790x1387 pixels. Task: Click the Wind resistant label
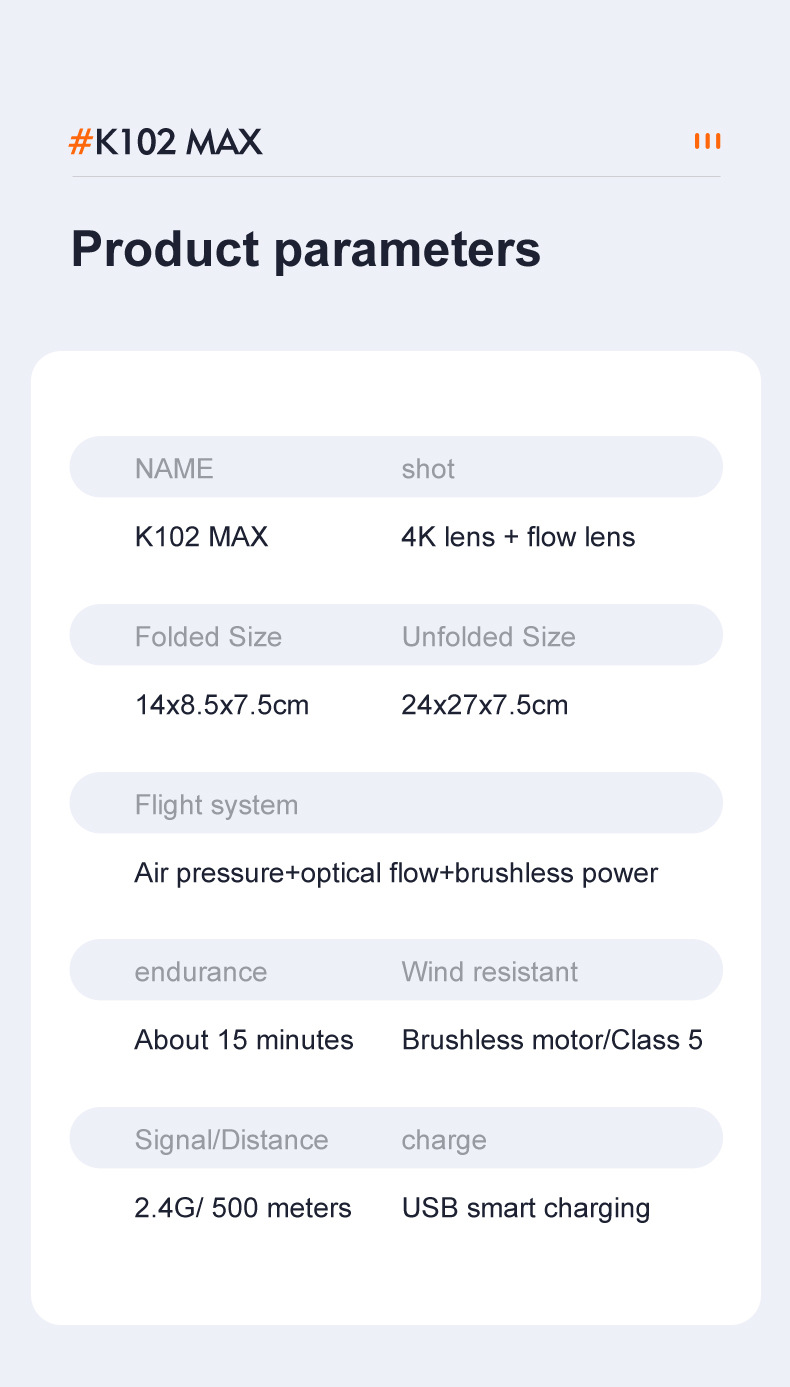(489, 971)
